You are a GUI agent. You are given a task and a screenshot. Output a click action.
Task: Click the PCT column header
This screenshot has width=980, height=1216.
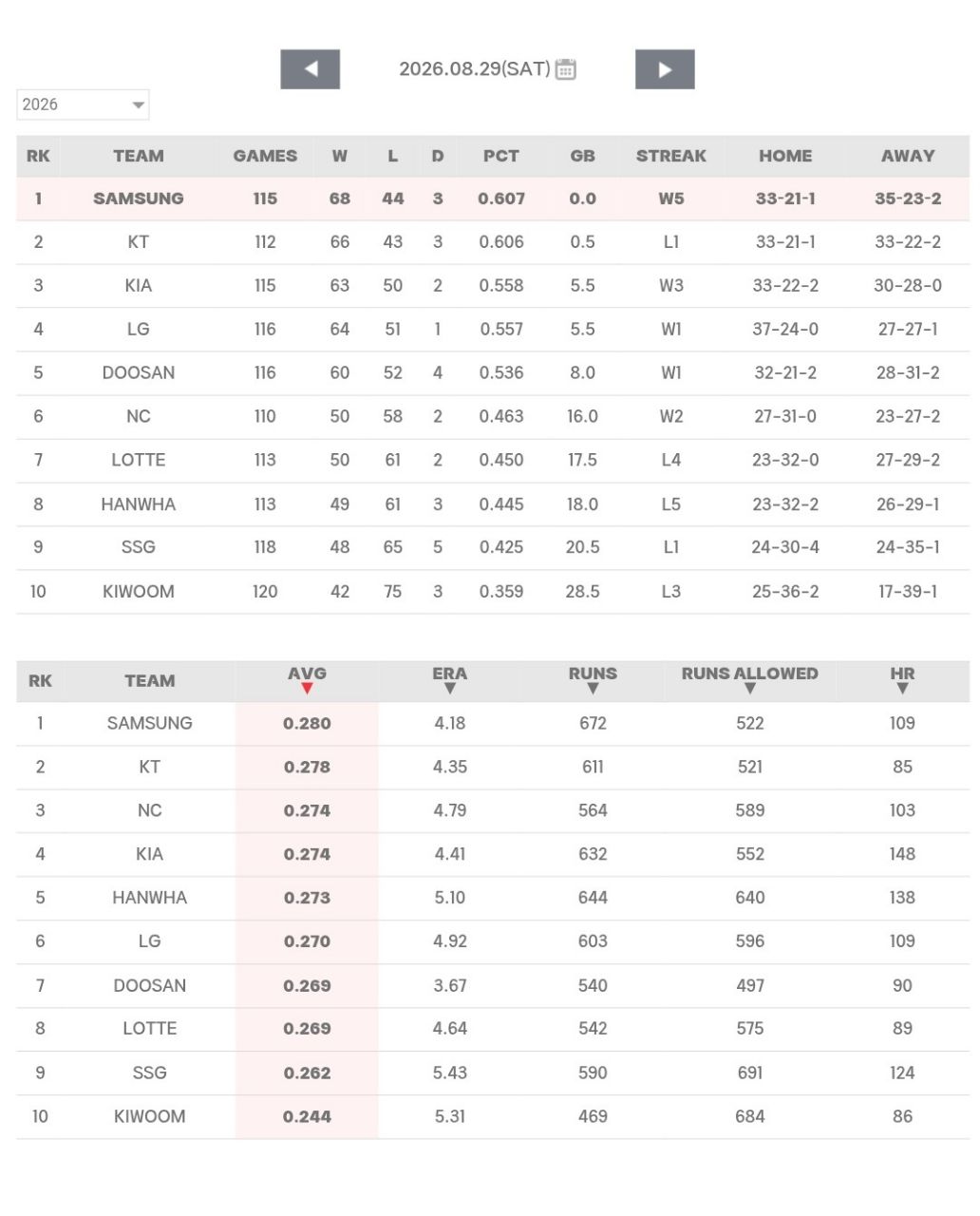(x=501, y=156)
